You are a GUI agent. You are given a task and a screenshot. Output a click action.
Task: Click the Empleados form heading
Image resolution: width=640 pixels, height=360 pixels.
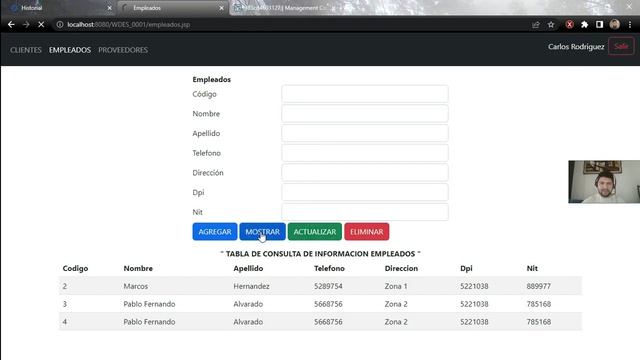coord(211,79)
